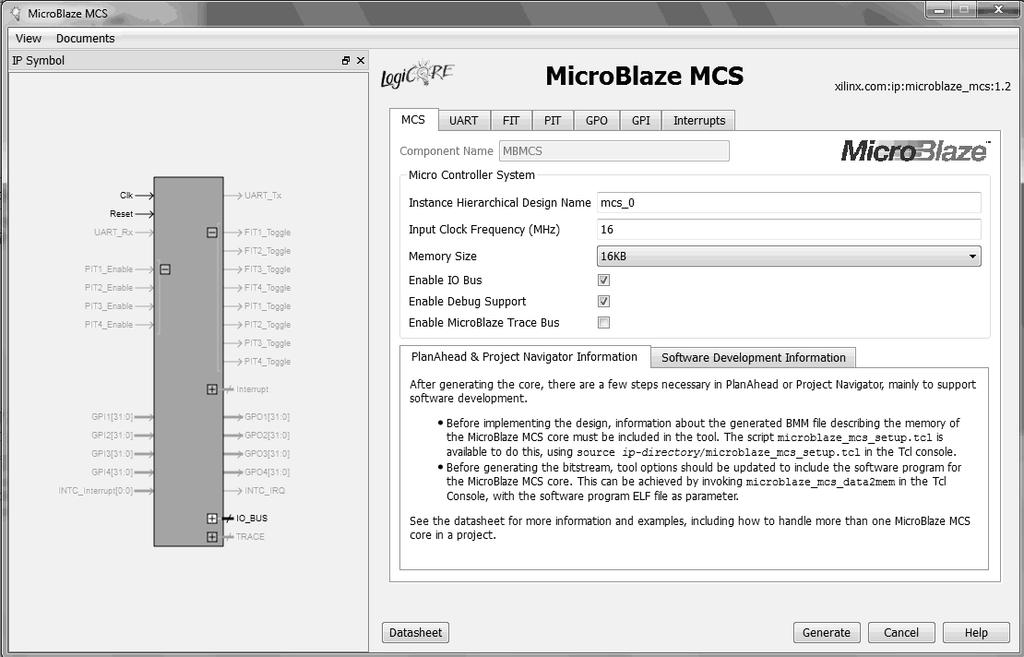
Task: Switch to the FIT tab
Action: (511, 121)
